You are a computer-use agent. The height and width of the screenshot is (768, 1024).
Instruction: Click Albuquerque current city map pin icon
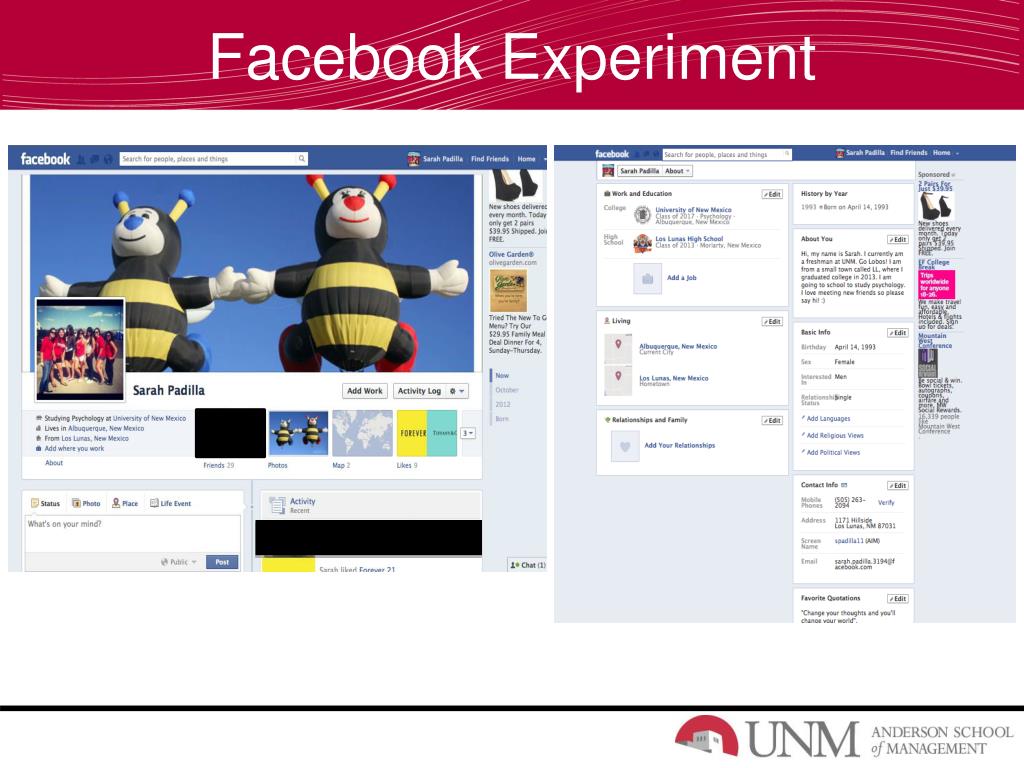coord(618,348)
